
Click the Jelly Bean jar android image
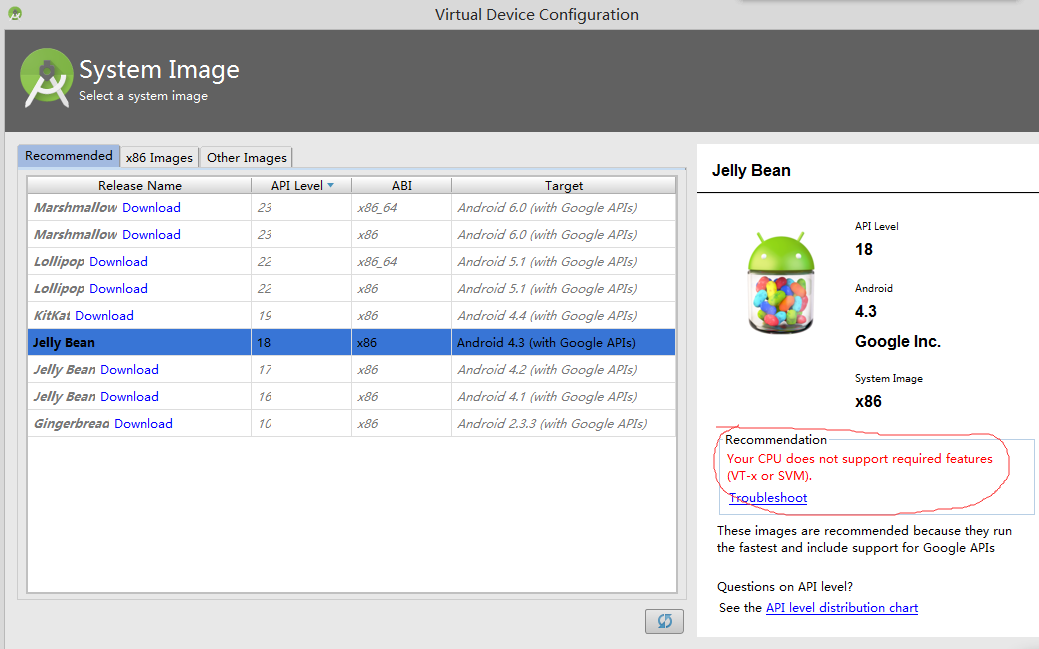pos(781,283)
